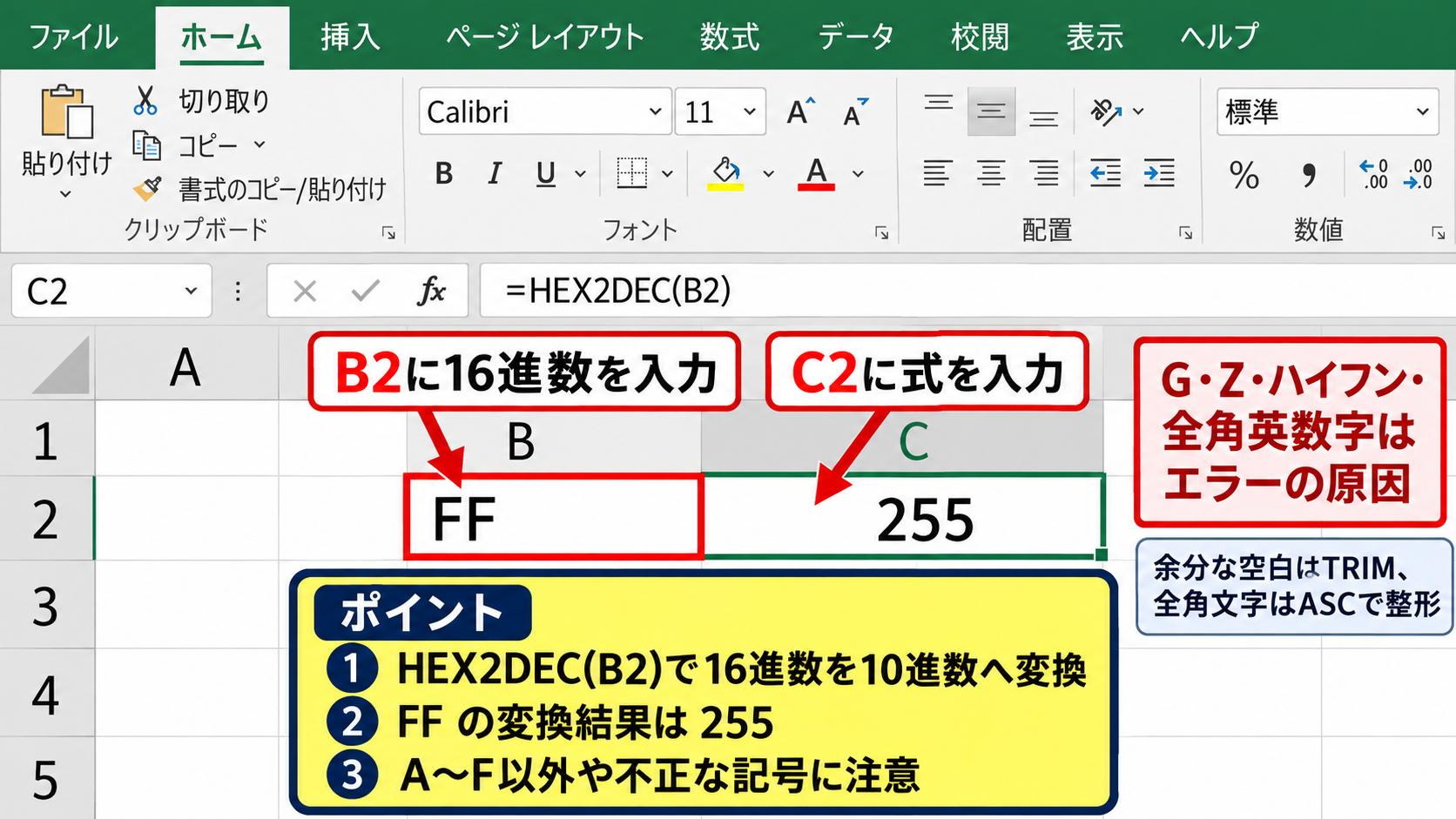Image resolution: width=1456 pixels, height=819 pixels.
Task: Apply comma style number format
Action: [x=1308, y=176]
